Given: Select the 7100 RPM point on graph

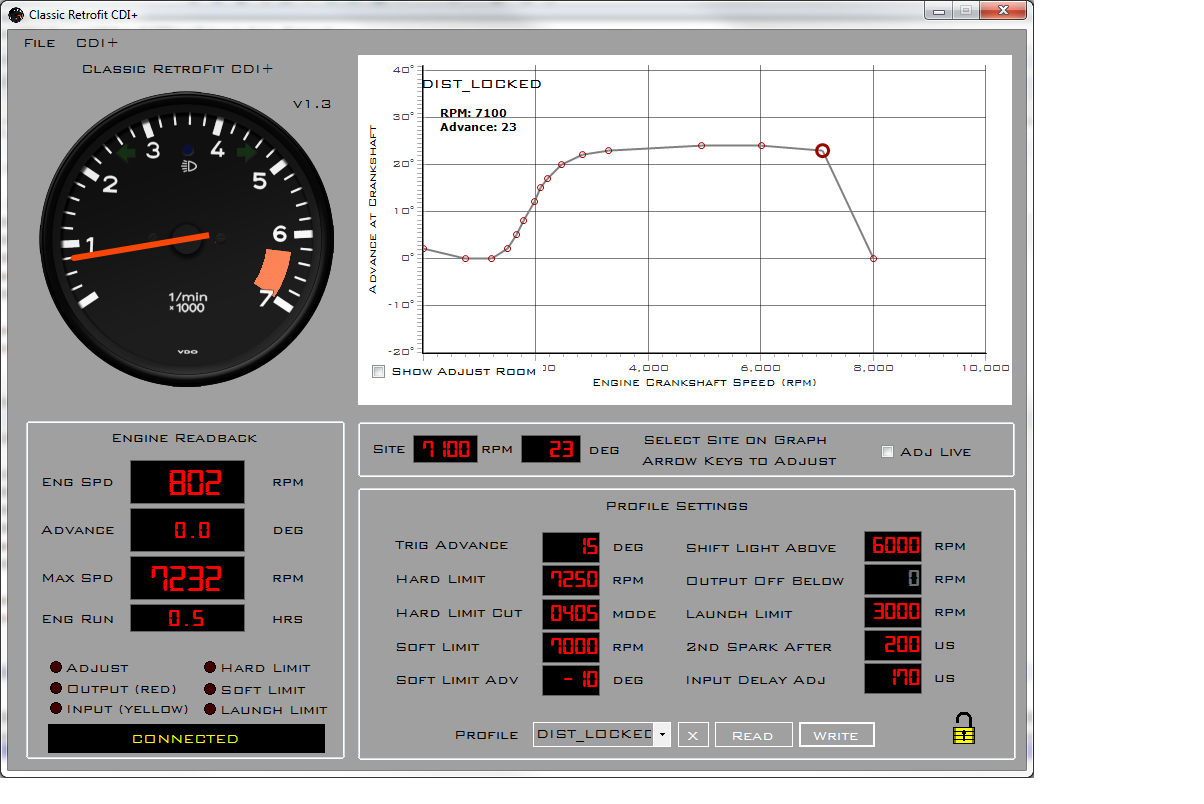Looking at the screenshot, I should pos(822,151).
